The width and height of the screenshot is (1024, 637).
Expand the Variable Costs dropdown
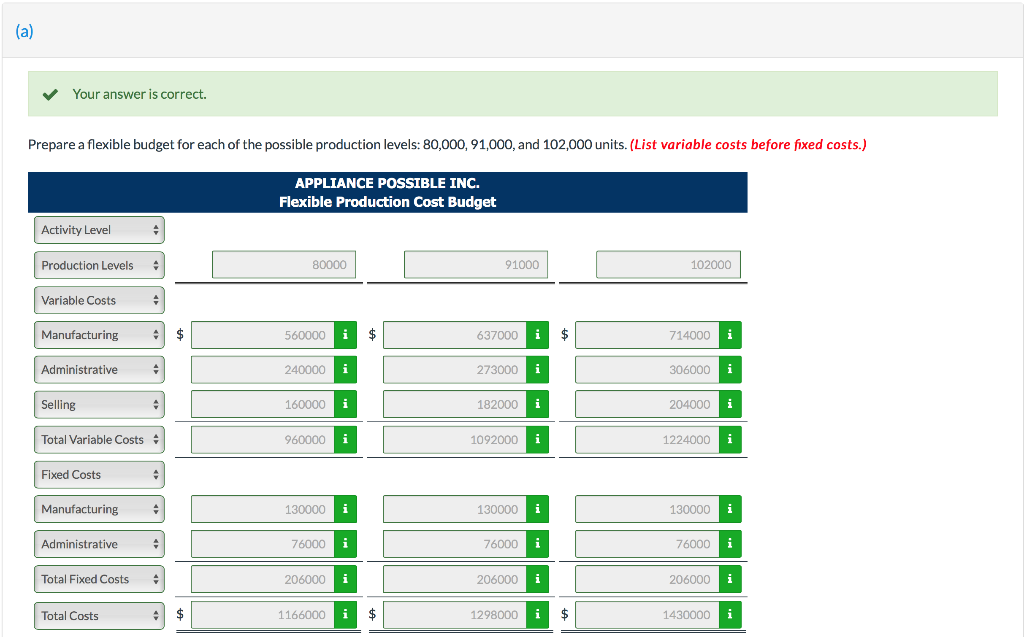coord(99,301)
